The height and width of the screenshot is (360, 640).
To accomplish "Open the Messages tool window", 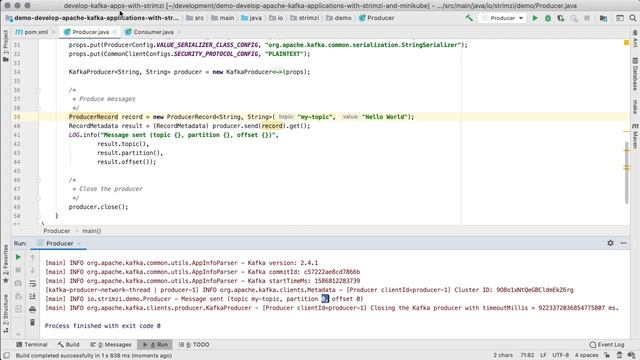I will [x=111, y=344].
